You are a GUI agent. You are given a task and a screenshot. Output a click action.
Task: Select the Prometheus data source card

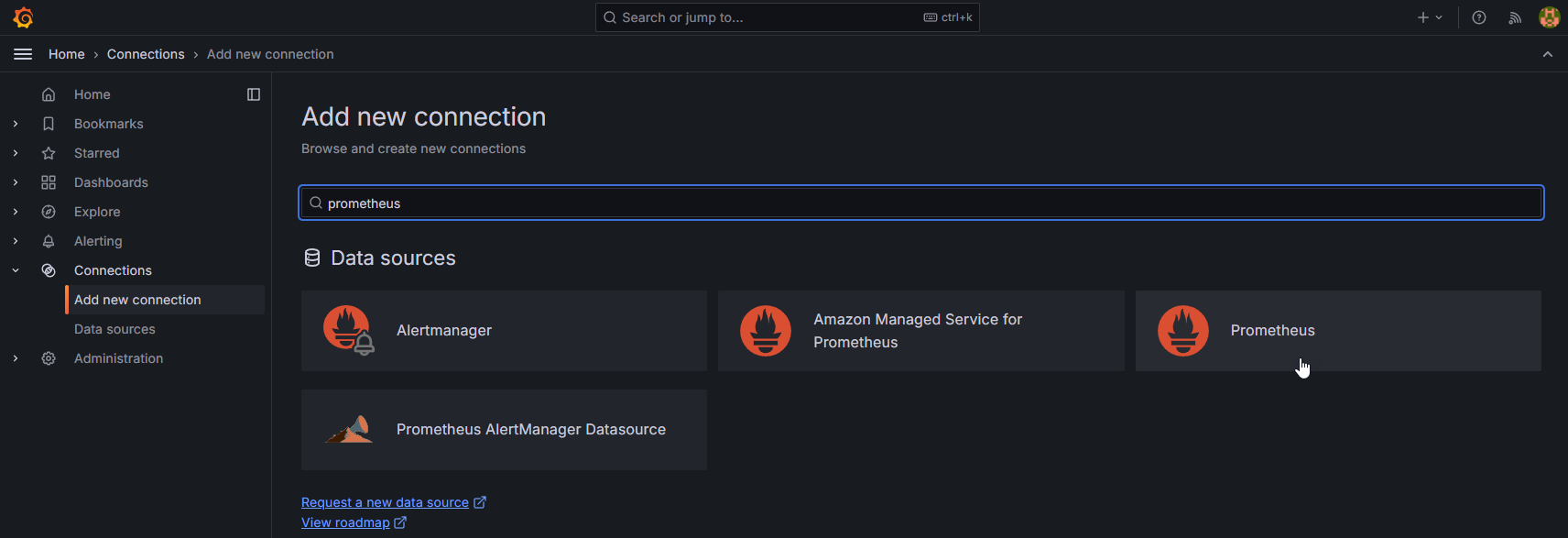(1337, 331)
